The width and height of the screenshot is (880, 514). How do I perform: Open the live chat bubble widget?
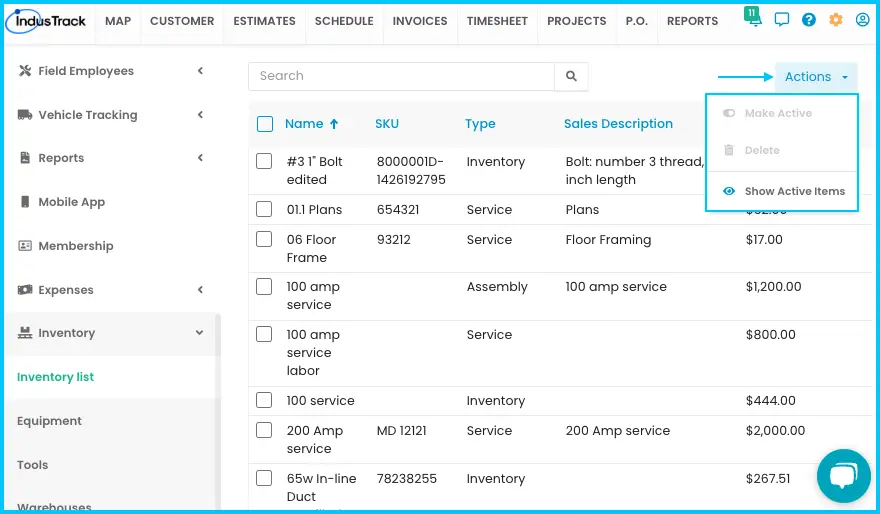click(x=844, y=475)
